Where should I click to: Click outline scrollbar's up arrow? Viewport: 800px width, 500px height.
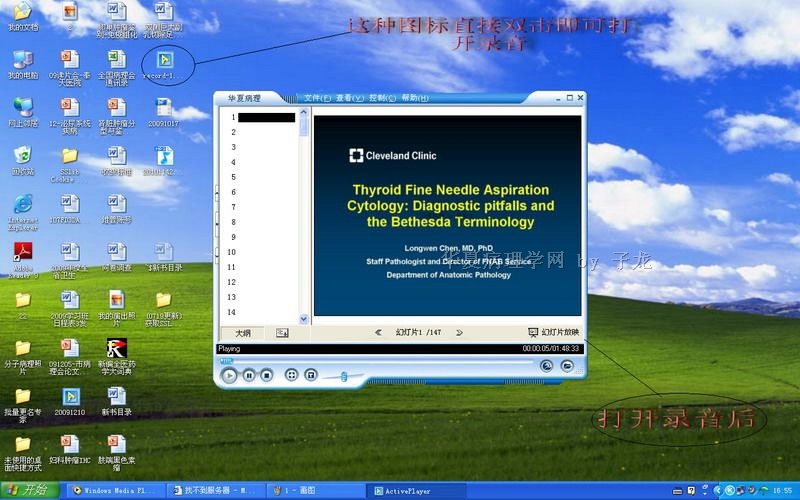(304, 112)
